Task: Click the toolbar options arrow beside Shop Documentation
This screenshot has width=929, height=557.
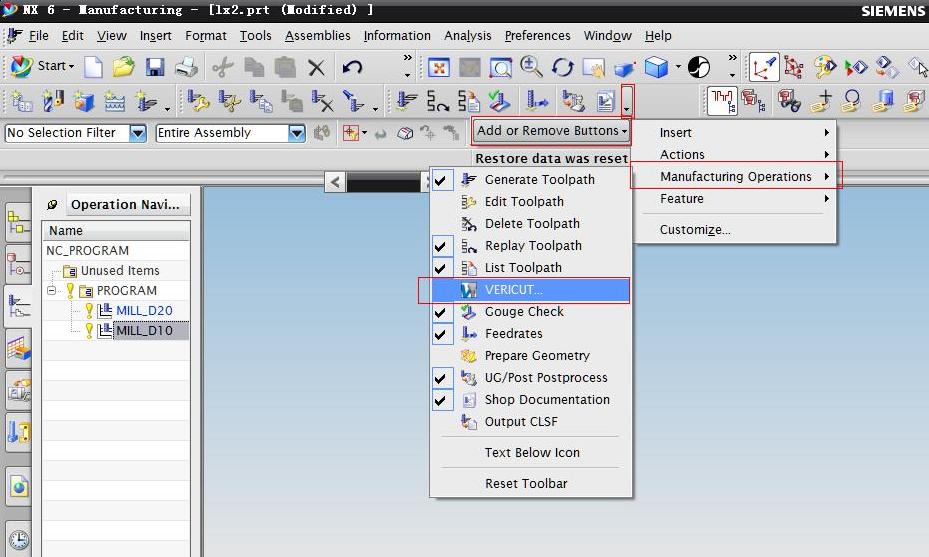Action: coord(627,101)
